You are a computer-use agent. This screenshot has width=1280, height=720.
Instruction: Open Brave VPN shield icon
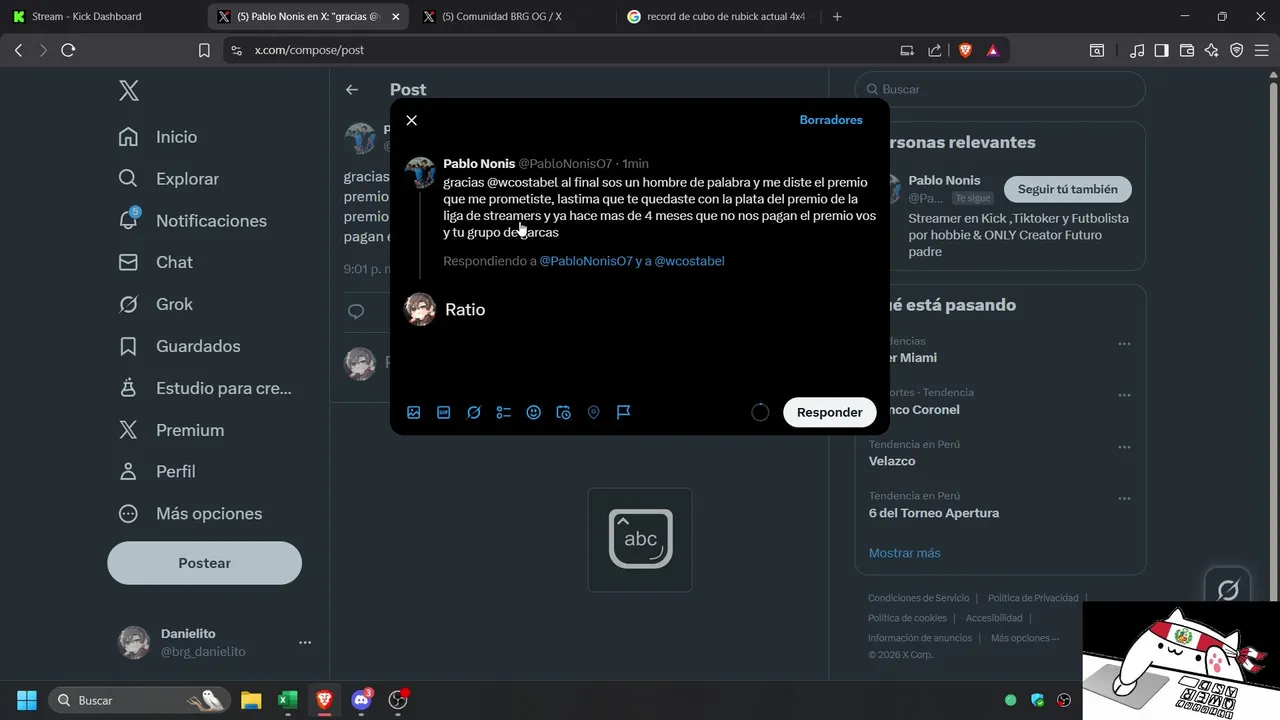[x=1237, y=50]
